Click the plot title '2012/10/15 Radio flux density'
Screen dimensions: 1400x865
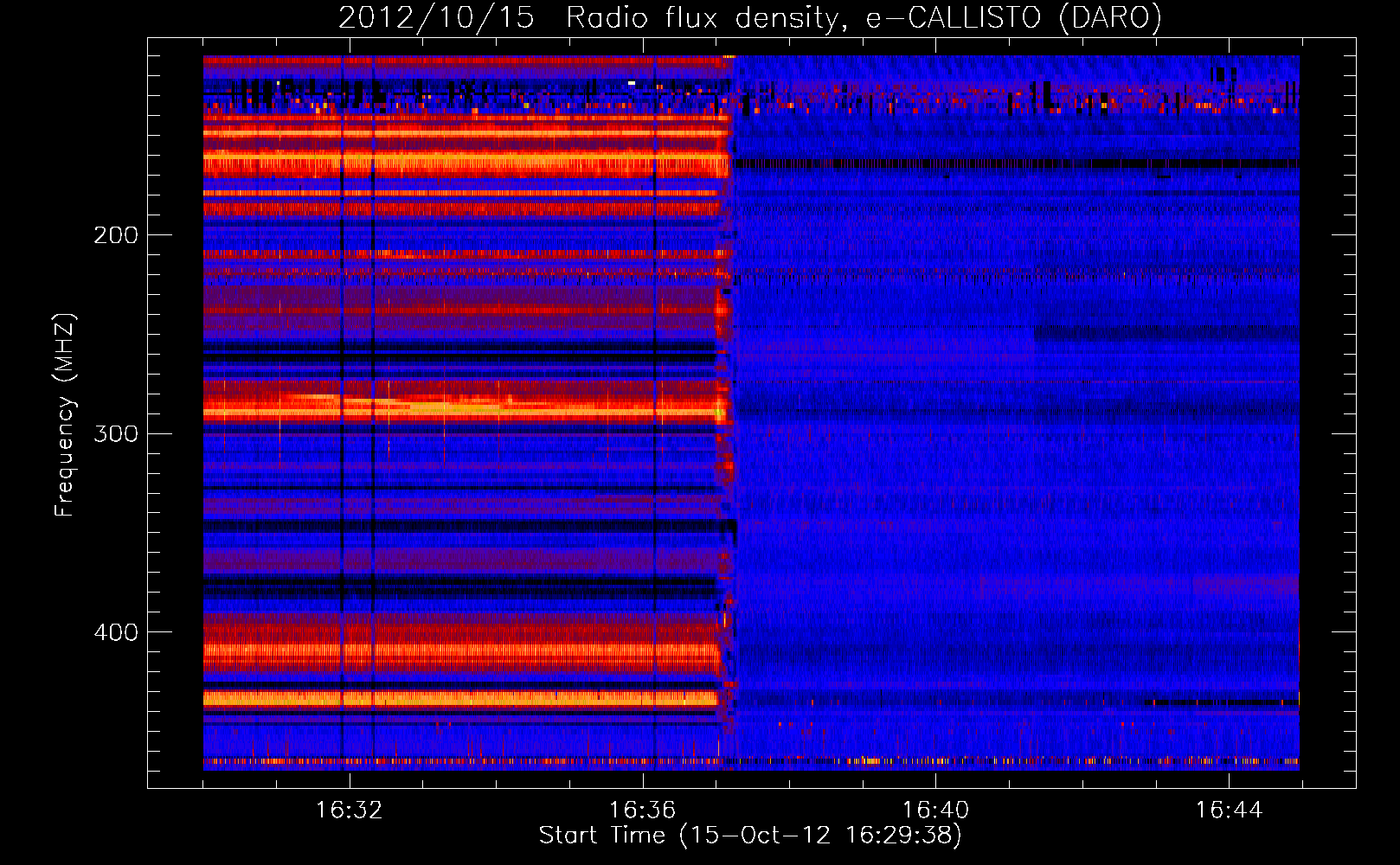[750, 17]
